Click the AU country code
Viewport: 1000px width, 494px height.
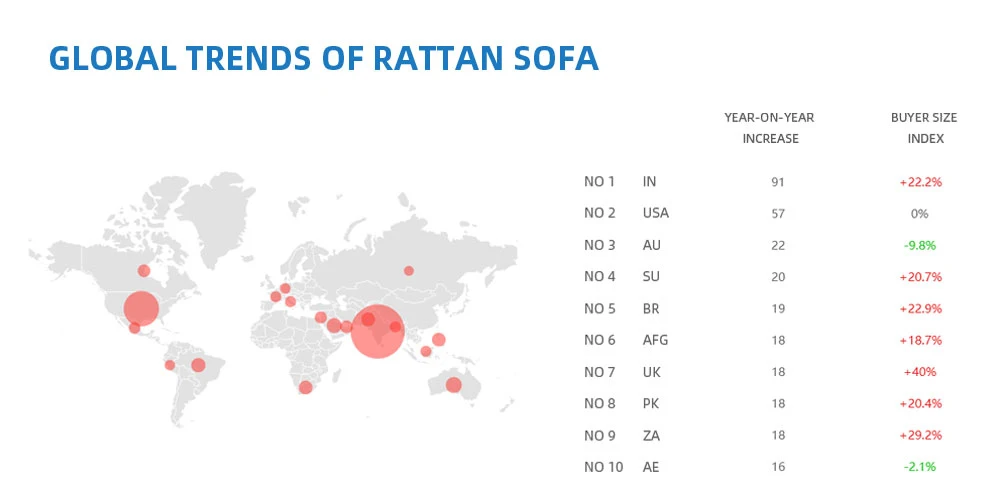[x=650, y=245]
